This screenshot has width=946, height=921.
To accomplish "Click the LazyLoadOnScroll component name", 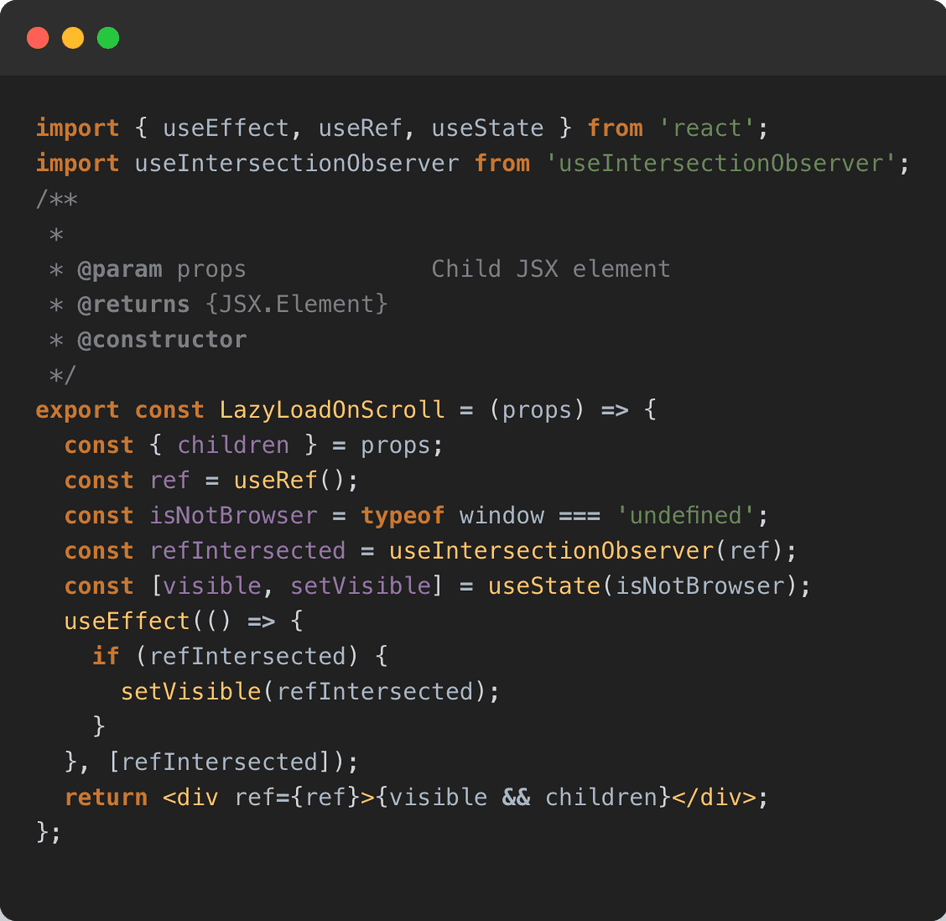I will tap(331, 410).
